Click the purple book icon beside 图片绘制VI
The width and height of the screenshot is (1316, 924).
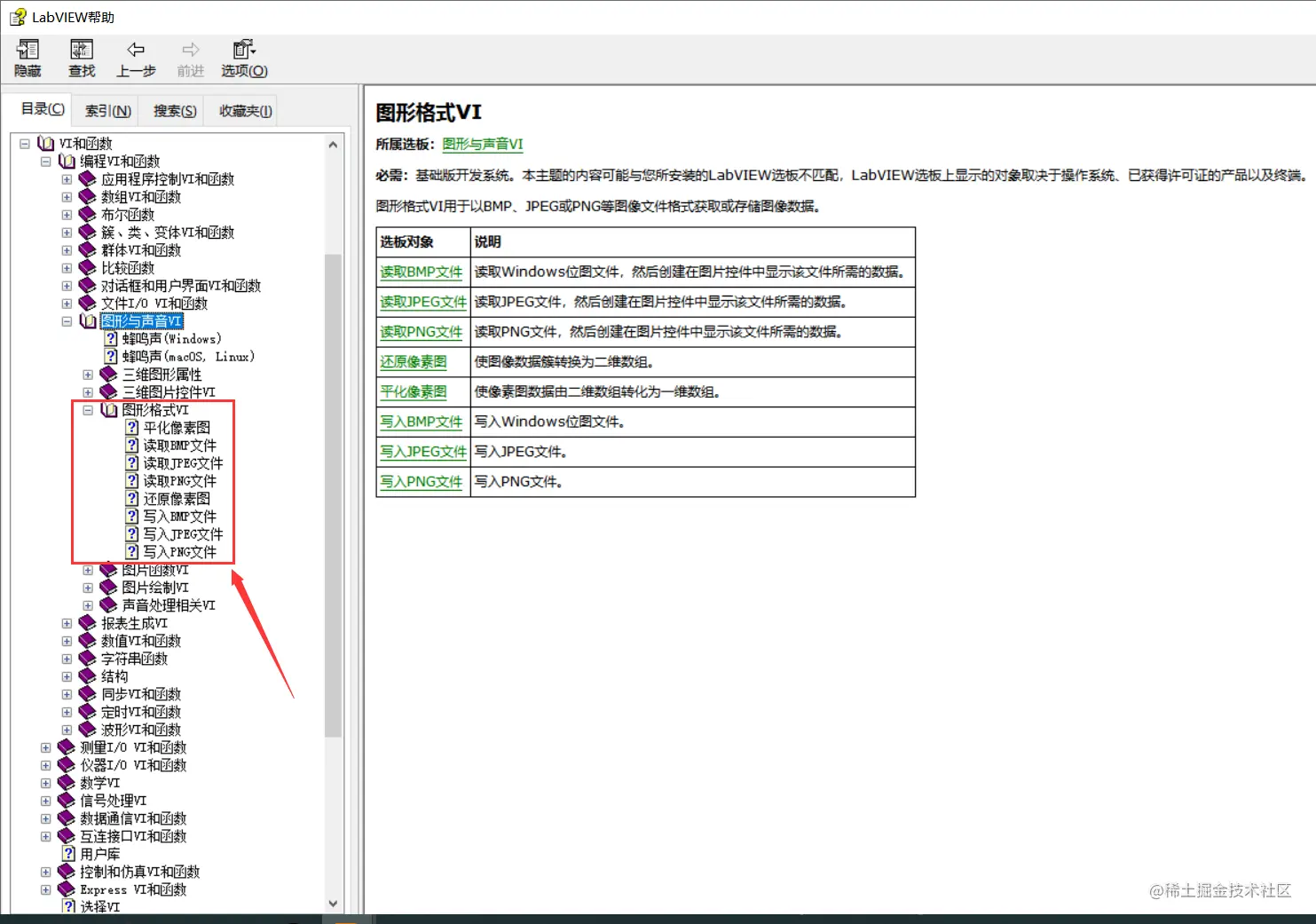click(109, 587)
